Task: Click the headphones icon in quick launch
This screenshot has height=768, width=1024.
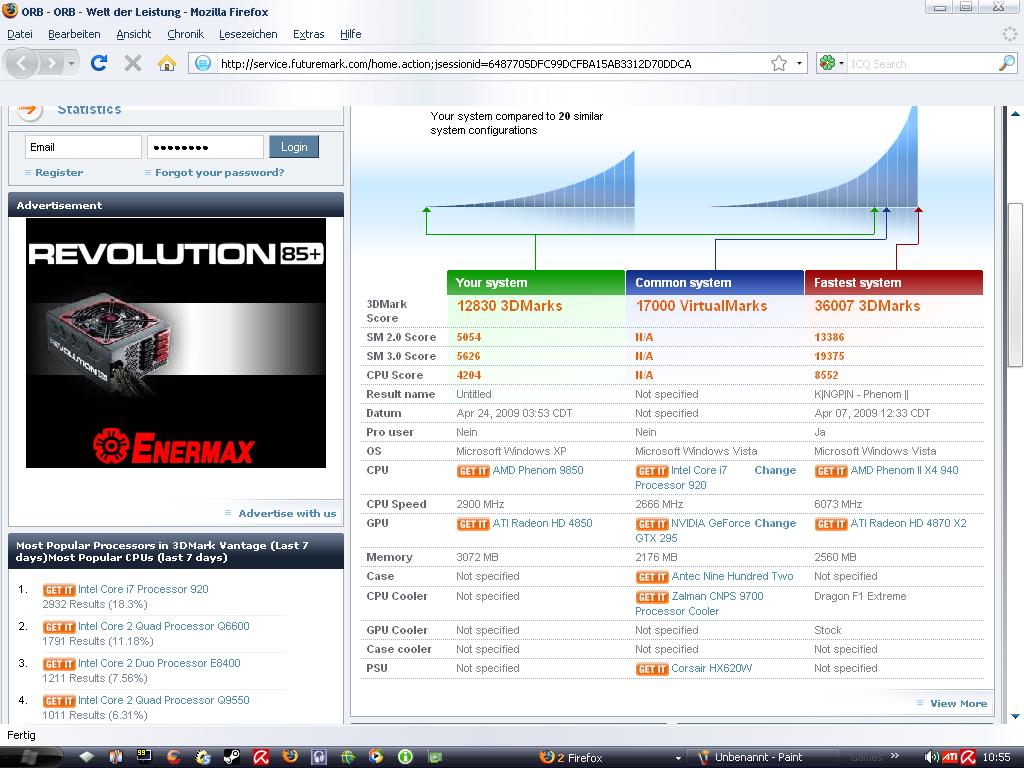Action: (319, 757)
